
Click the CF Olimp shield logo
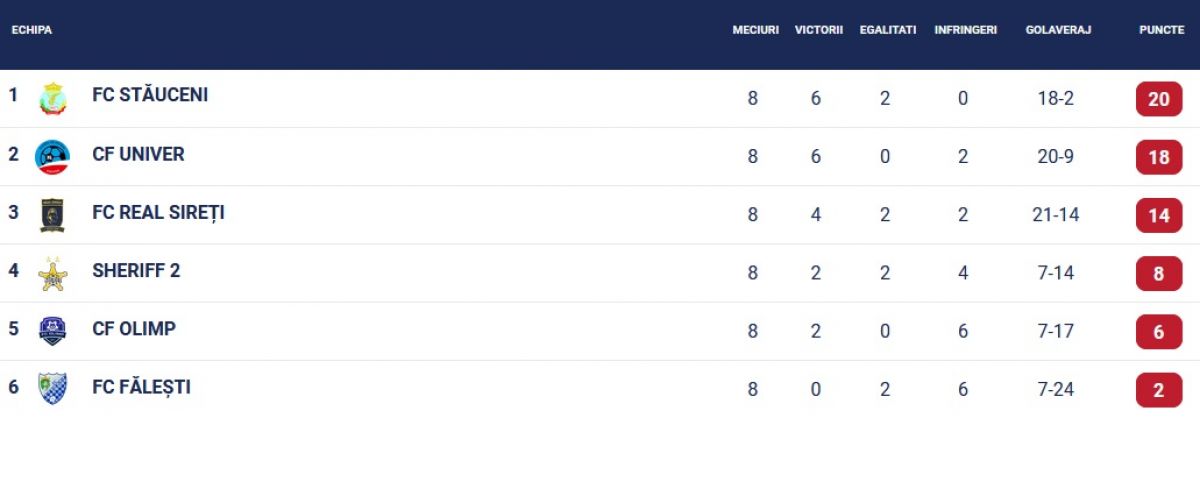point(52,331)
